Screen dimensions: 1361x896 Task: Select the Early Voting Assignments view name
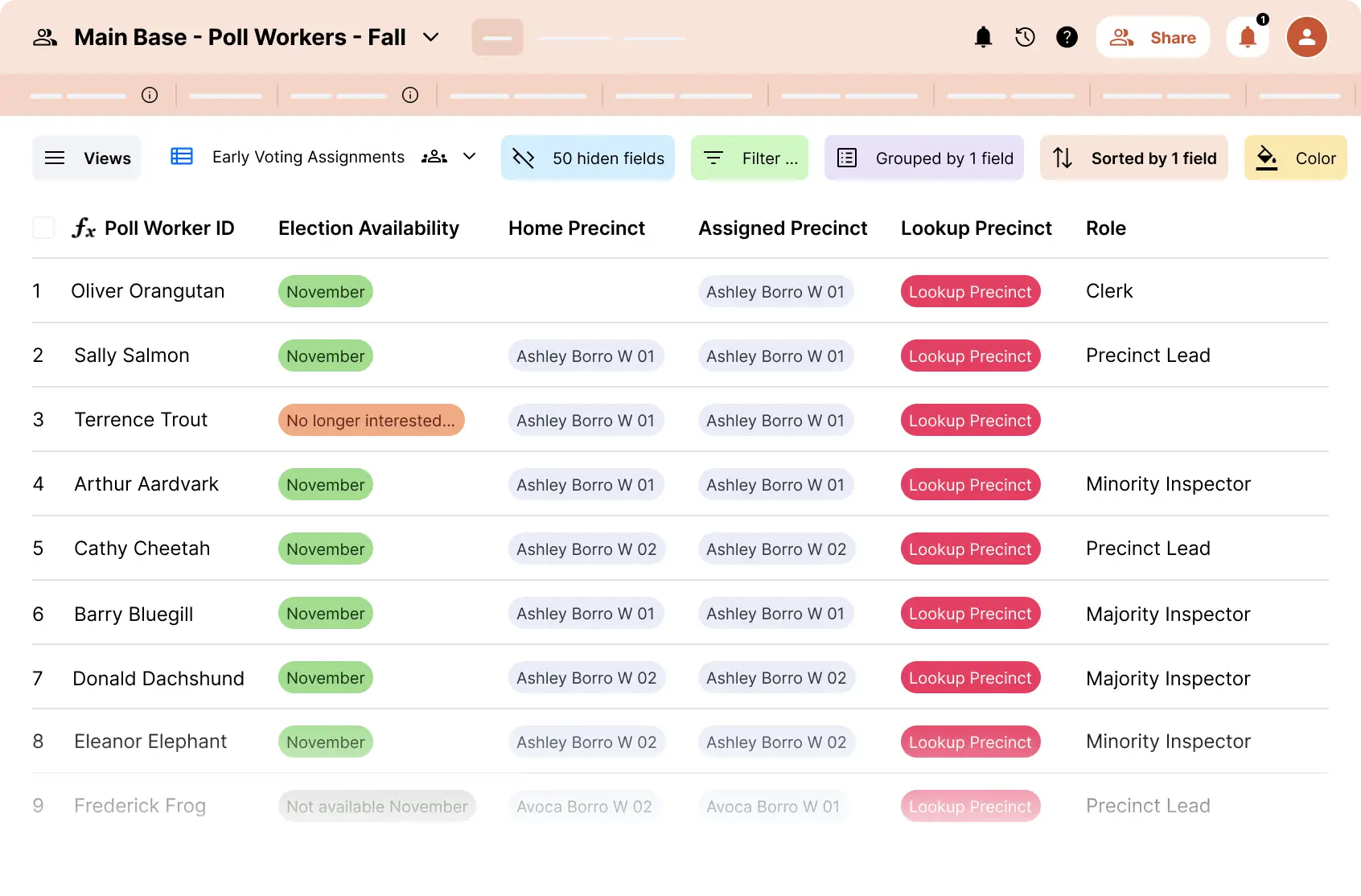[x=307, y=157]
